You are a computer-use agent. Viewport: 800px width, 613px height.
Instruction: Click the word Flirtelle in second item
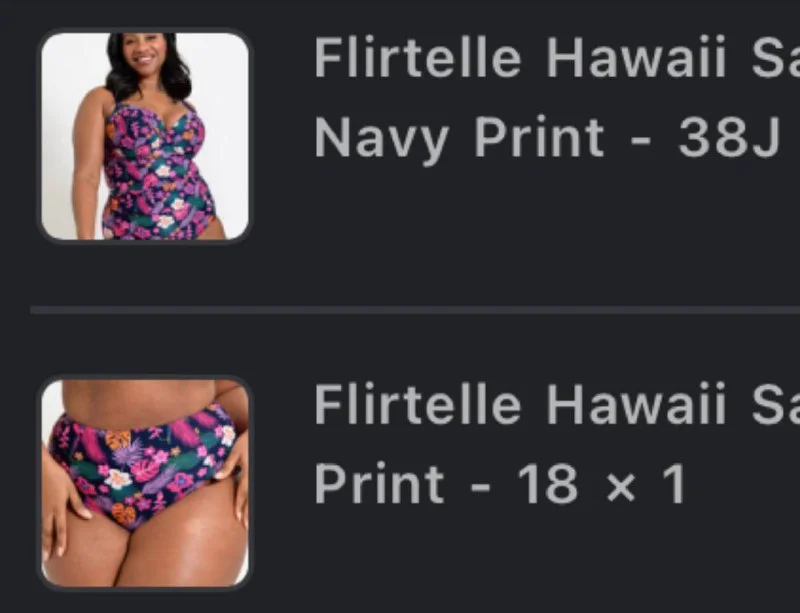click(417, 404)
